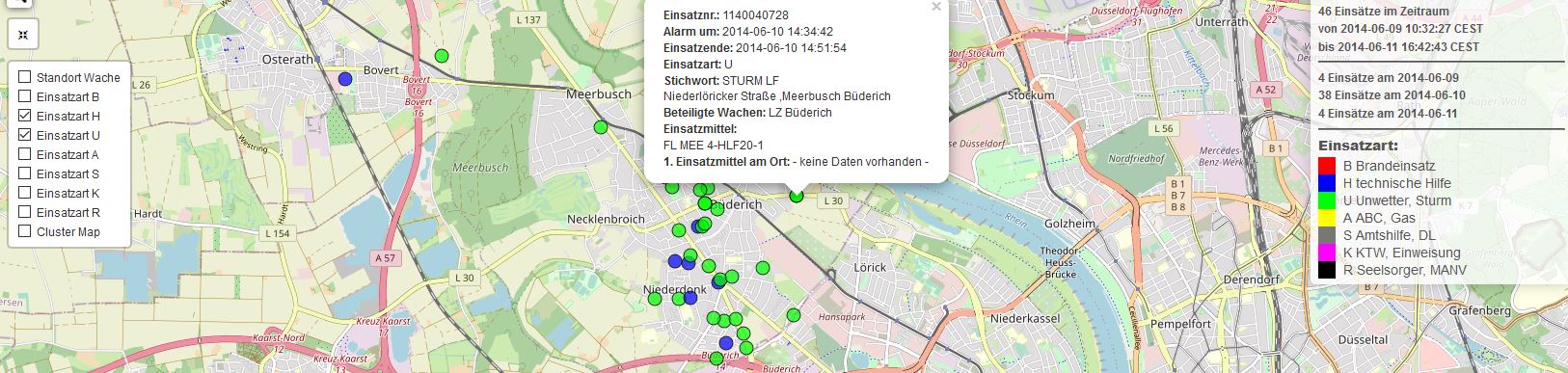Select the green marker at the popup tip
Image resolution: width=1568 pixels, height=373 pixels.
[x=797, y=196]
